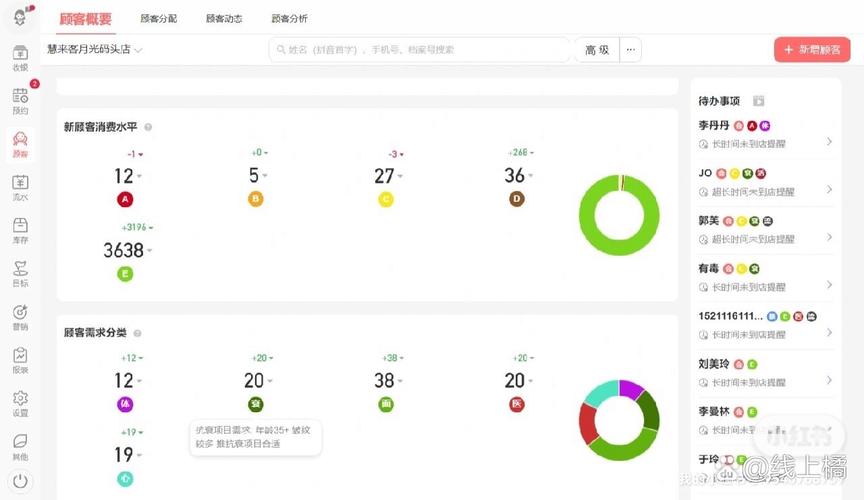Expand the dropdown arrow beside count 3638
Image resolution: width=864 pixels, height=500 pixels.
[149, 250]
